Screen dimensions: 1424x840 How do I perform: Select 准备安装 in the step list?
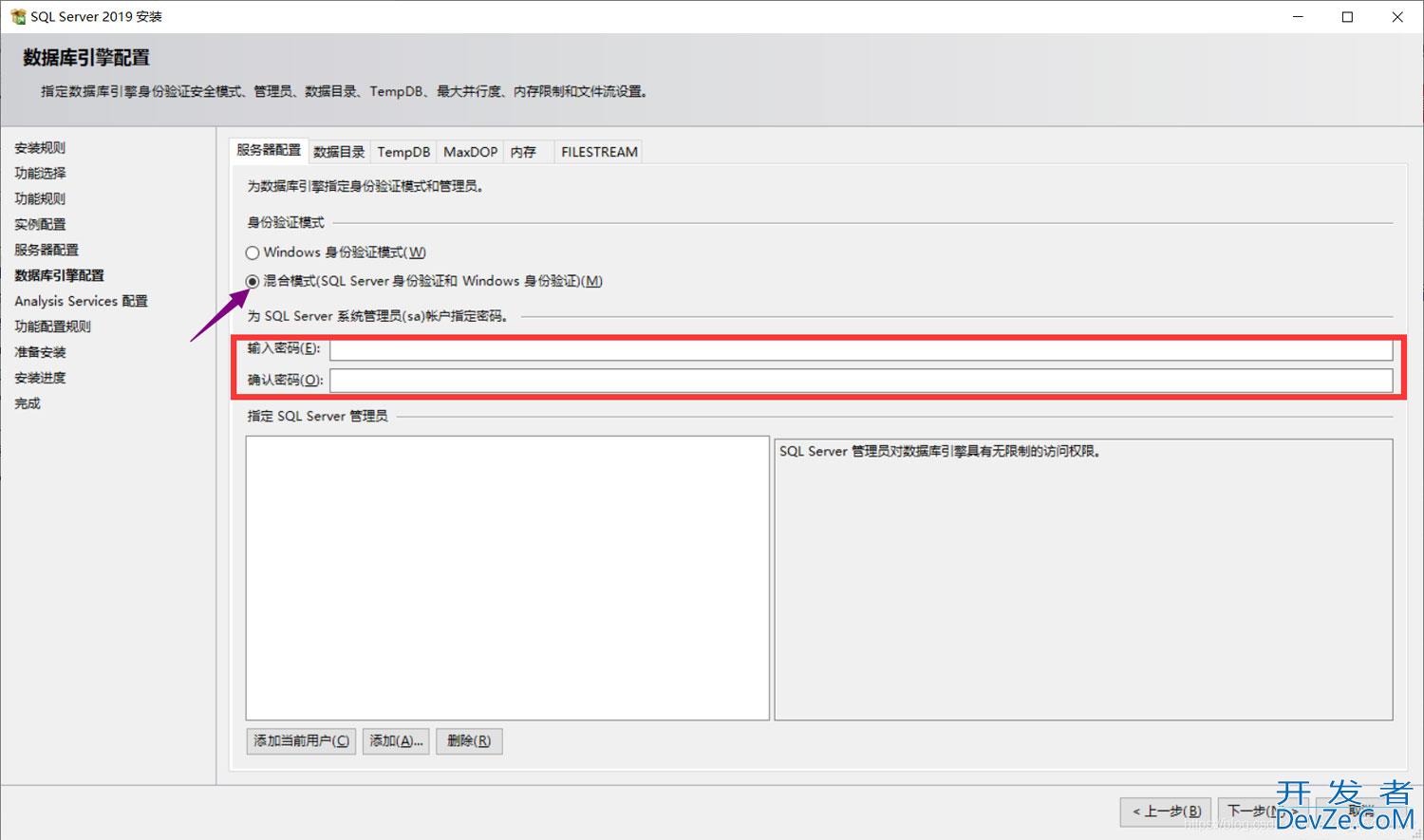[40, 353]
